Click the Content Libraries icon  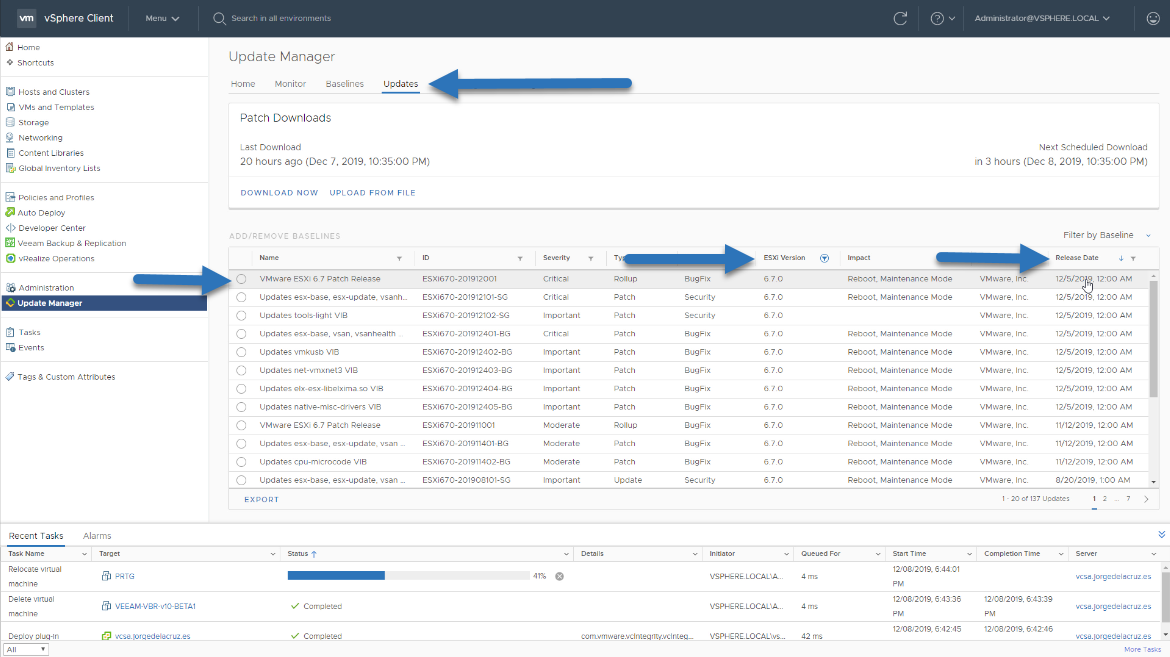coord(10,153)
